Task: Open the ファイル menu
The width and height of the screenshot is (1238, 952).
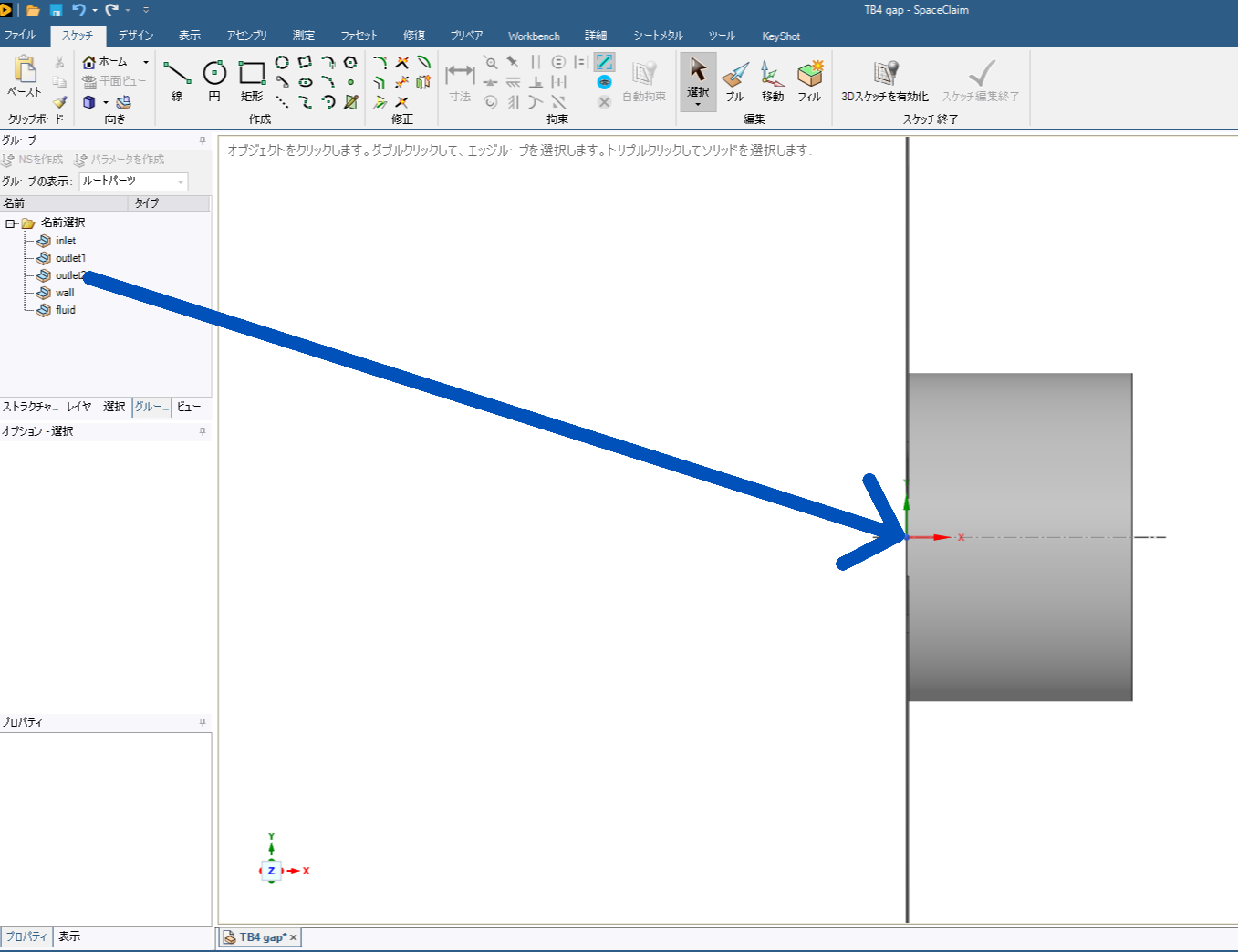Action: 20,36
